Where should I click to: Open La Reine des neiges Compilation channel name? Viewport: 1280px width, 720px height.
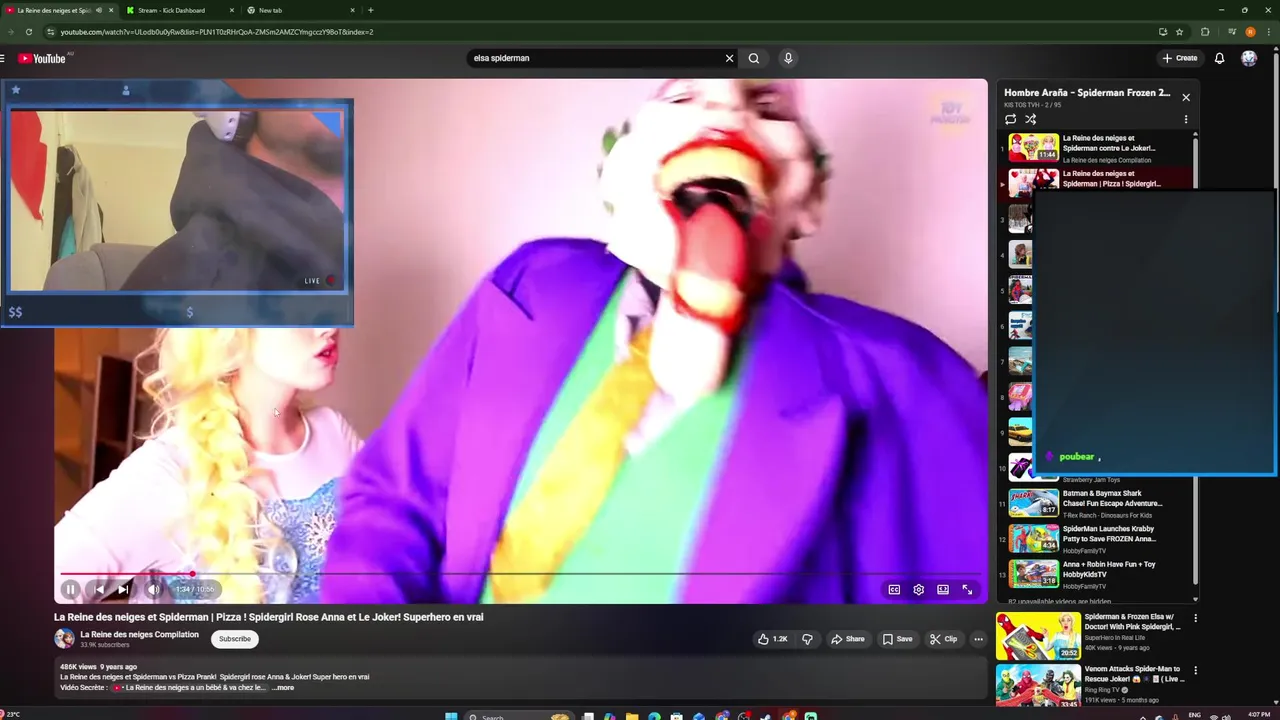pos(139,634)
